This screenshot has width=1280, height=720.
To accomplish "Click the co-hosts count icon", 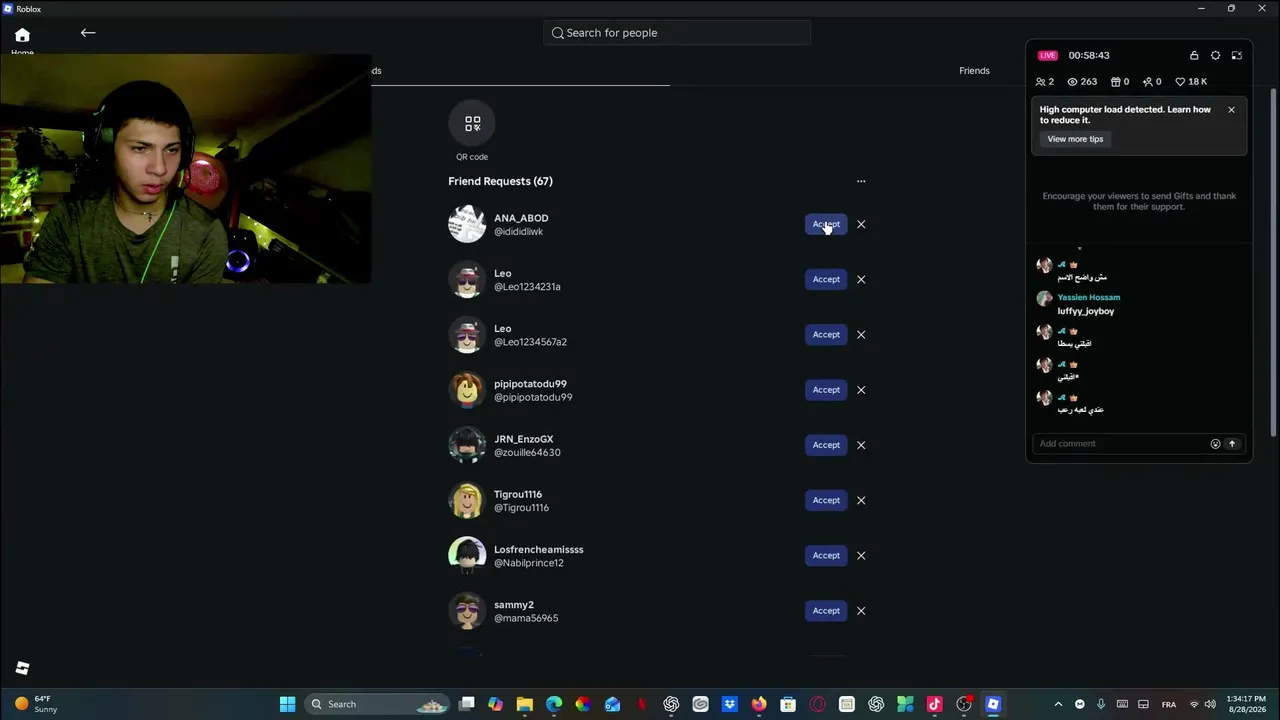I will coord(1041,82).
